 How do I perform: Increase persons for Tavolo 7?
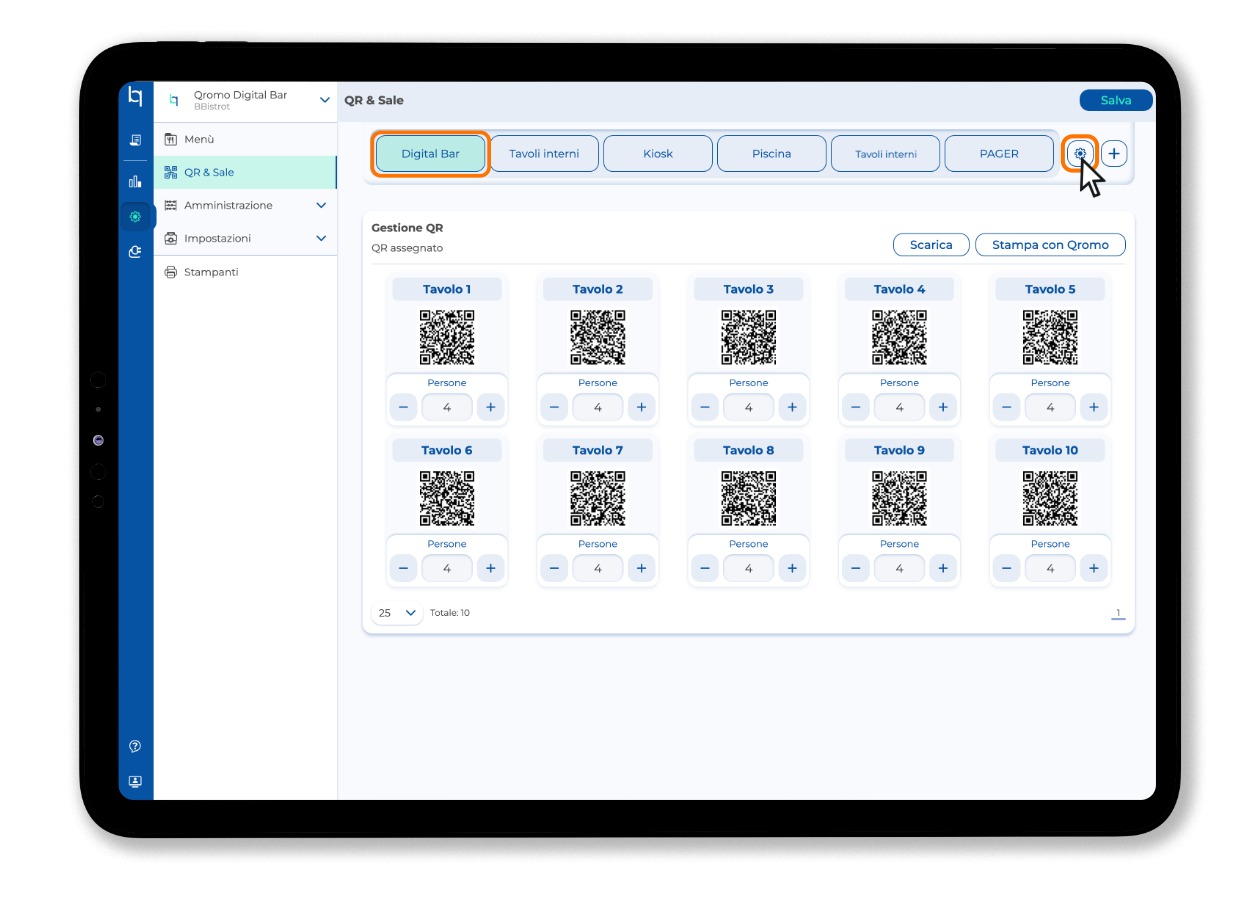click(641, 568)
